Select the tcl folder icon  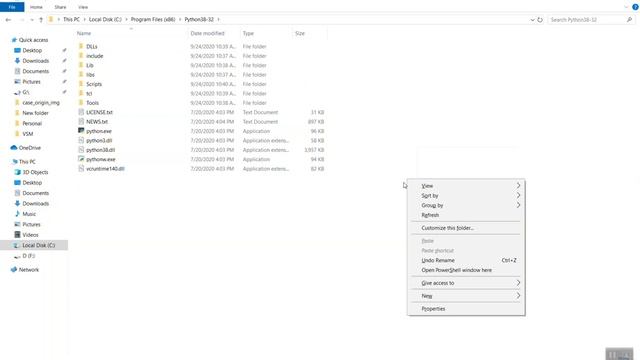click(81, 93)
